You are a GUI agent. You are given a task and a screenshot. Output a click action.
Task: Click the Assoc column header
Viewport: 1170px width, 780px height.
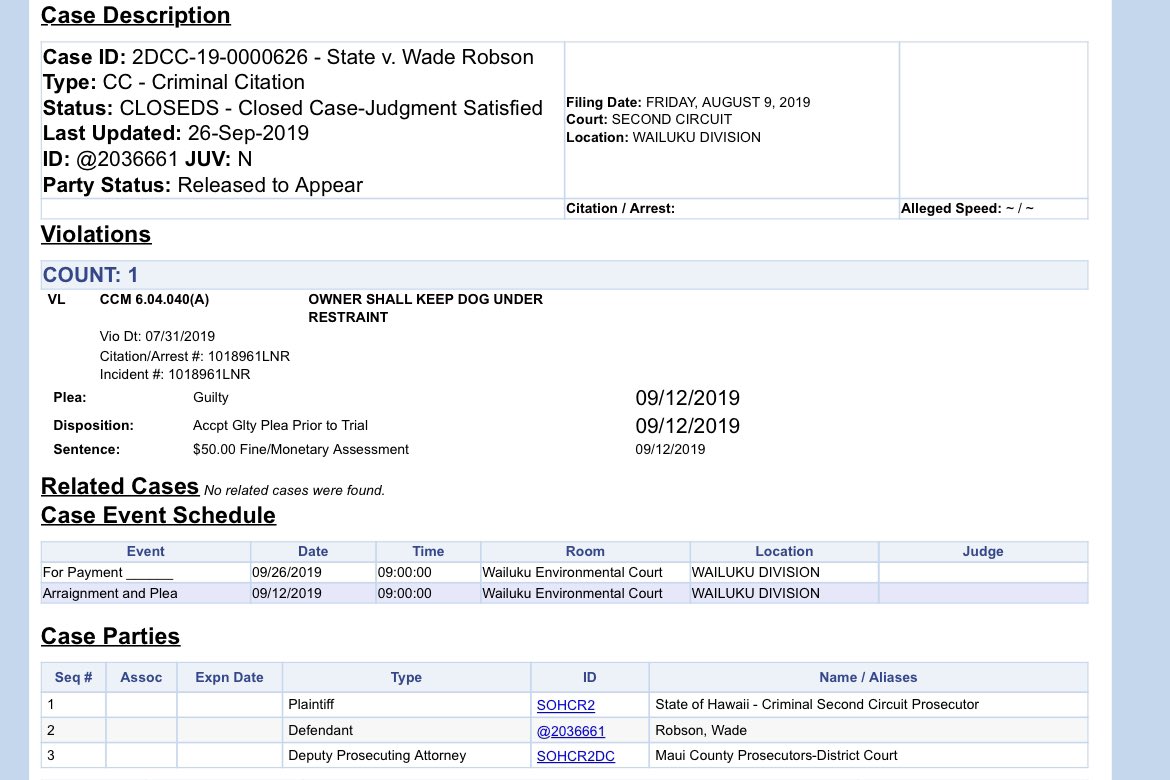[141, 678]
